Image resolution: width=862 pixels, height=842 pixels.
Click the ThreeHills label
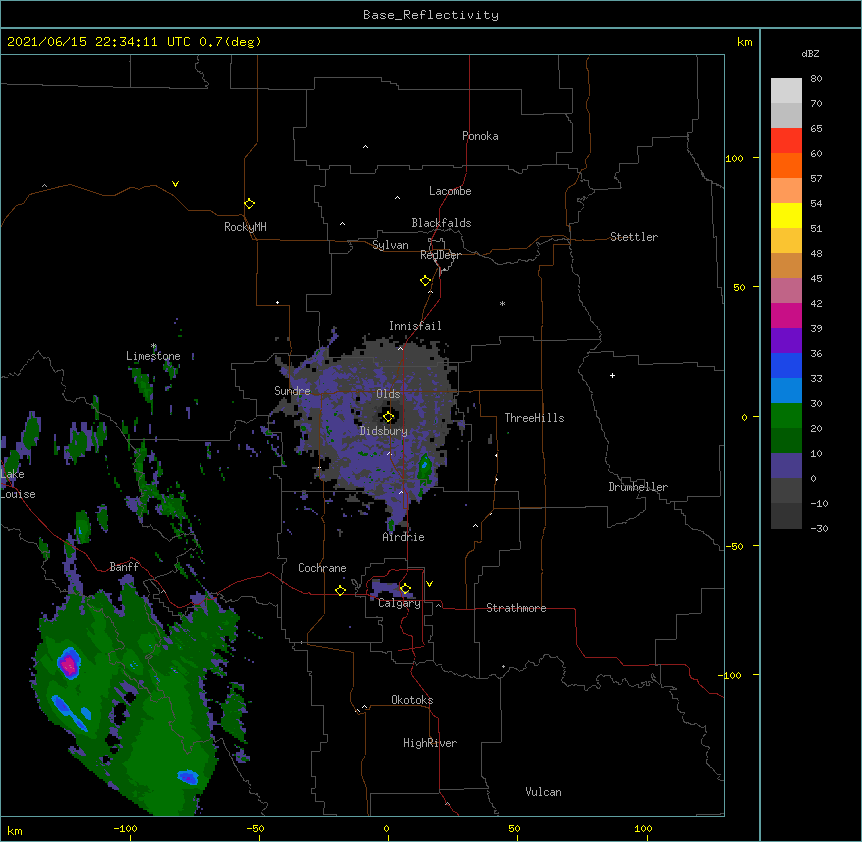coord(534,418)
